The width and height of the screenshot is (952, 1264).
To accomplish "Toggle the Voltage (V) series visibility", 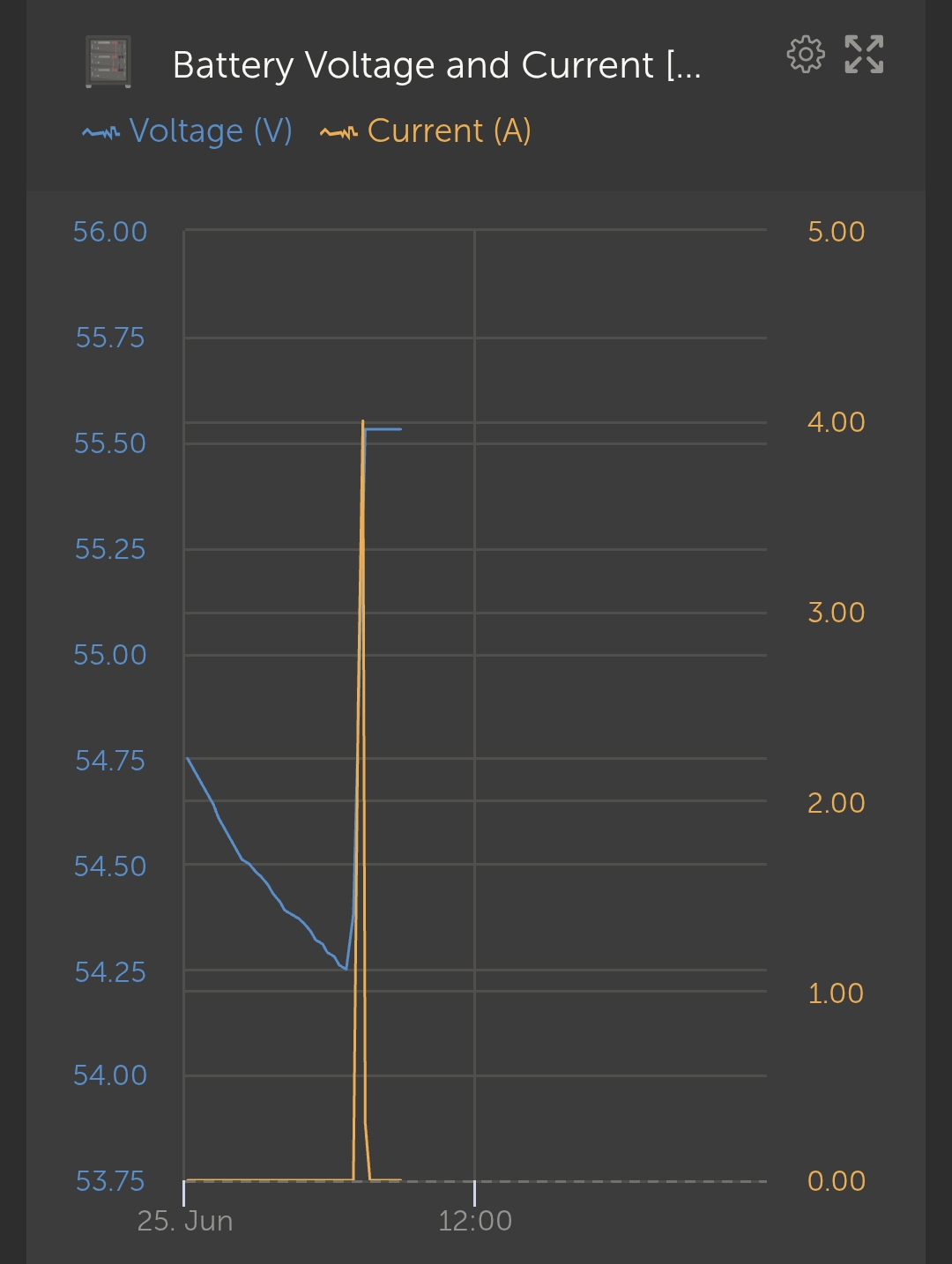I will point(210,131).
